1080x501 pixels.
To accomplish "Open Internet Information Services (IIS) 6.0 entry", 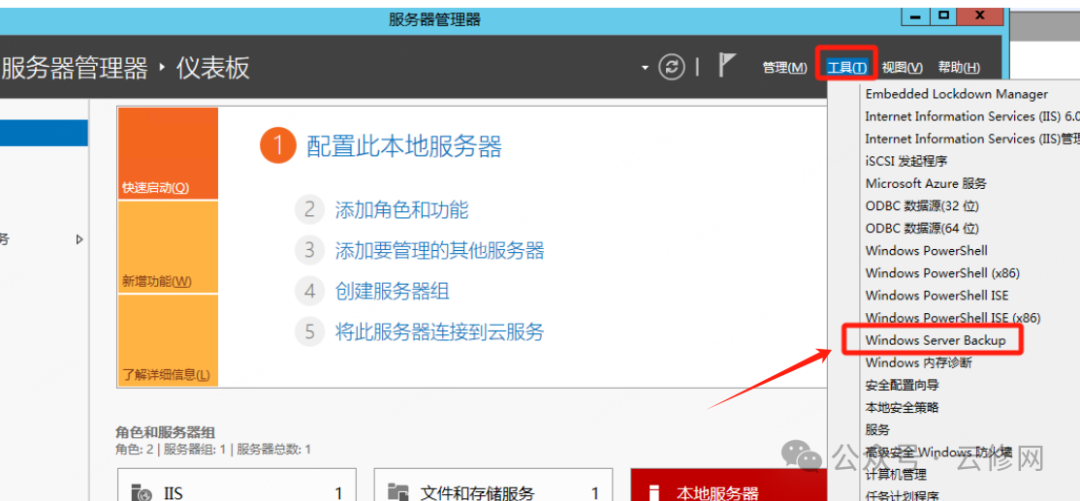I will [x=972, y=116].
